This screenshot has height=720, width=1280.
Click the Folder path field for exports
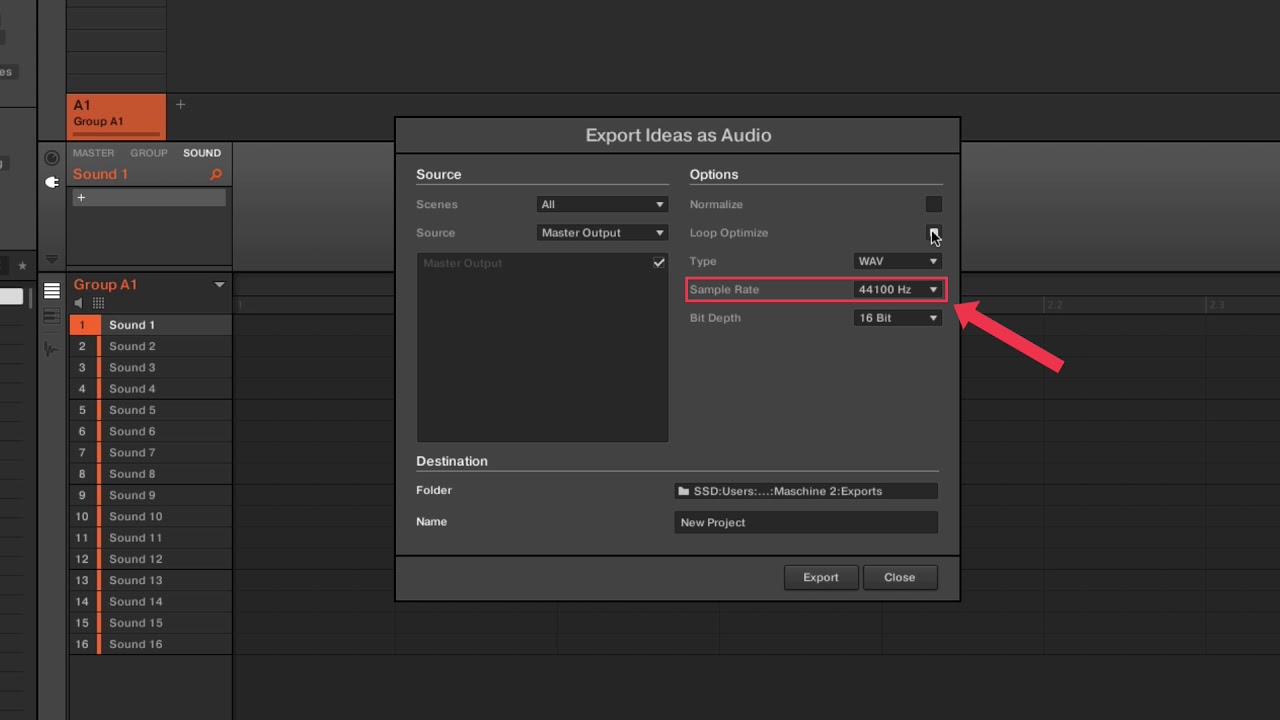[x=806, y=491]
